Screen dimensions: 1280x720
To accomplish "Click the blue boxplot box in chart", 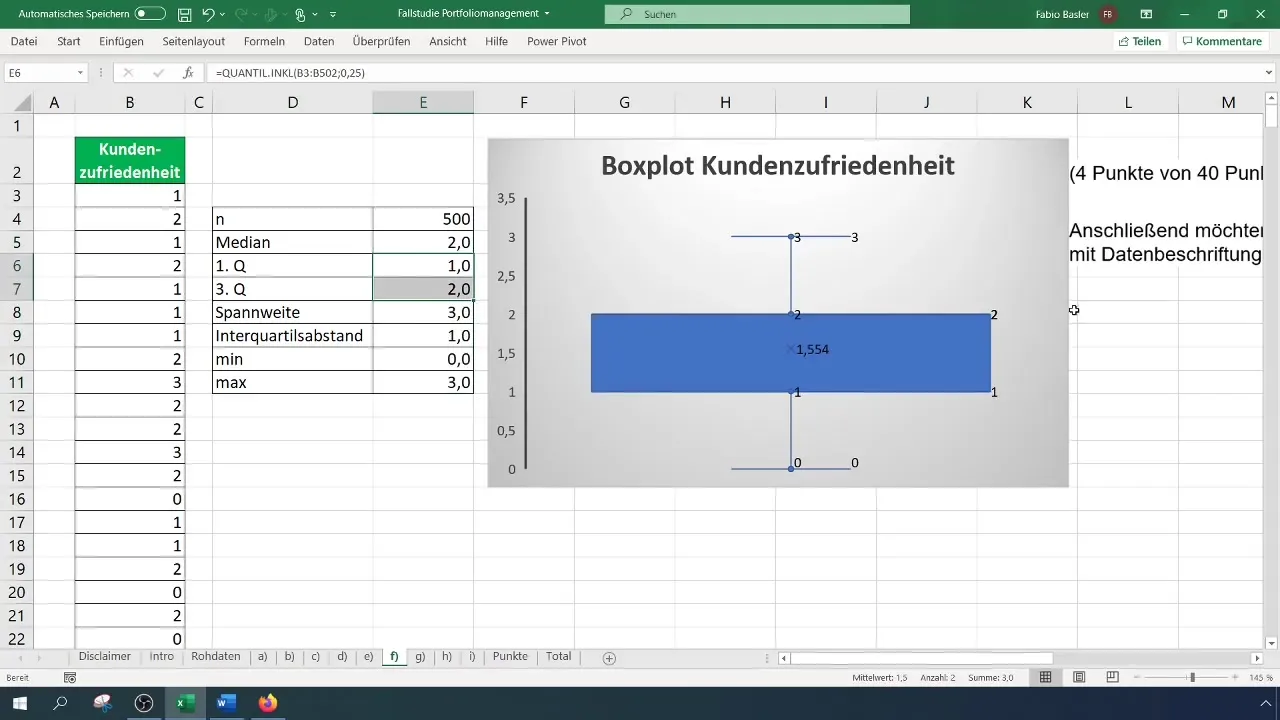I will [x=791, y=353].
